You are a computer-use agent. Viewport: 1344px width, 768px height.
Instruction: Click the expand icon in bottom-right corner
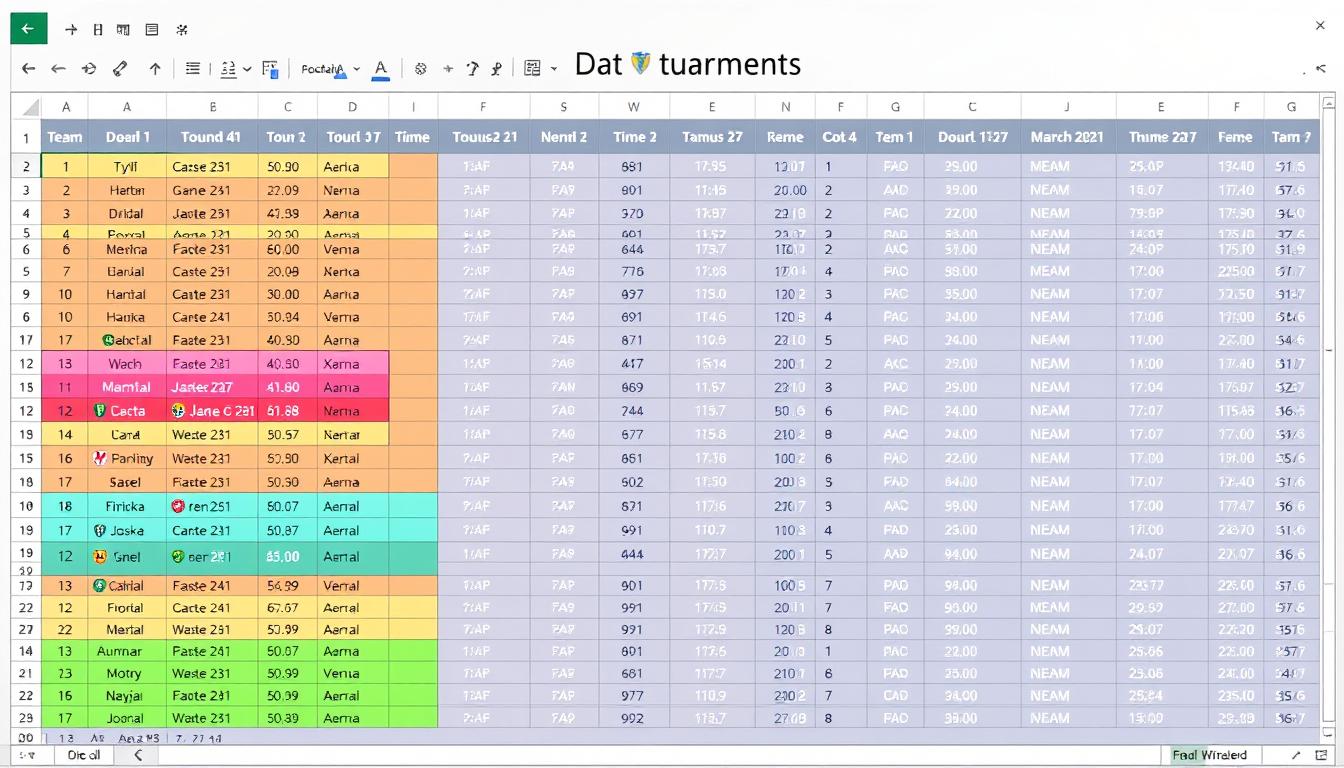click(x=1296, y=755)
